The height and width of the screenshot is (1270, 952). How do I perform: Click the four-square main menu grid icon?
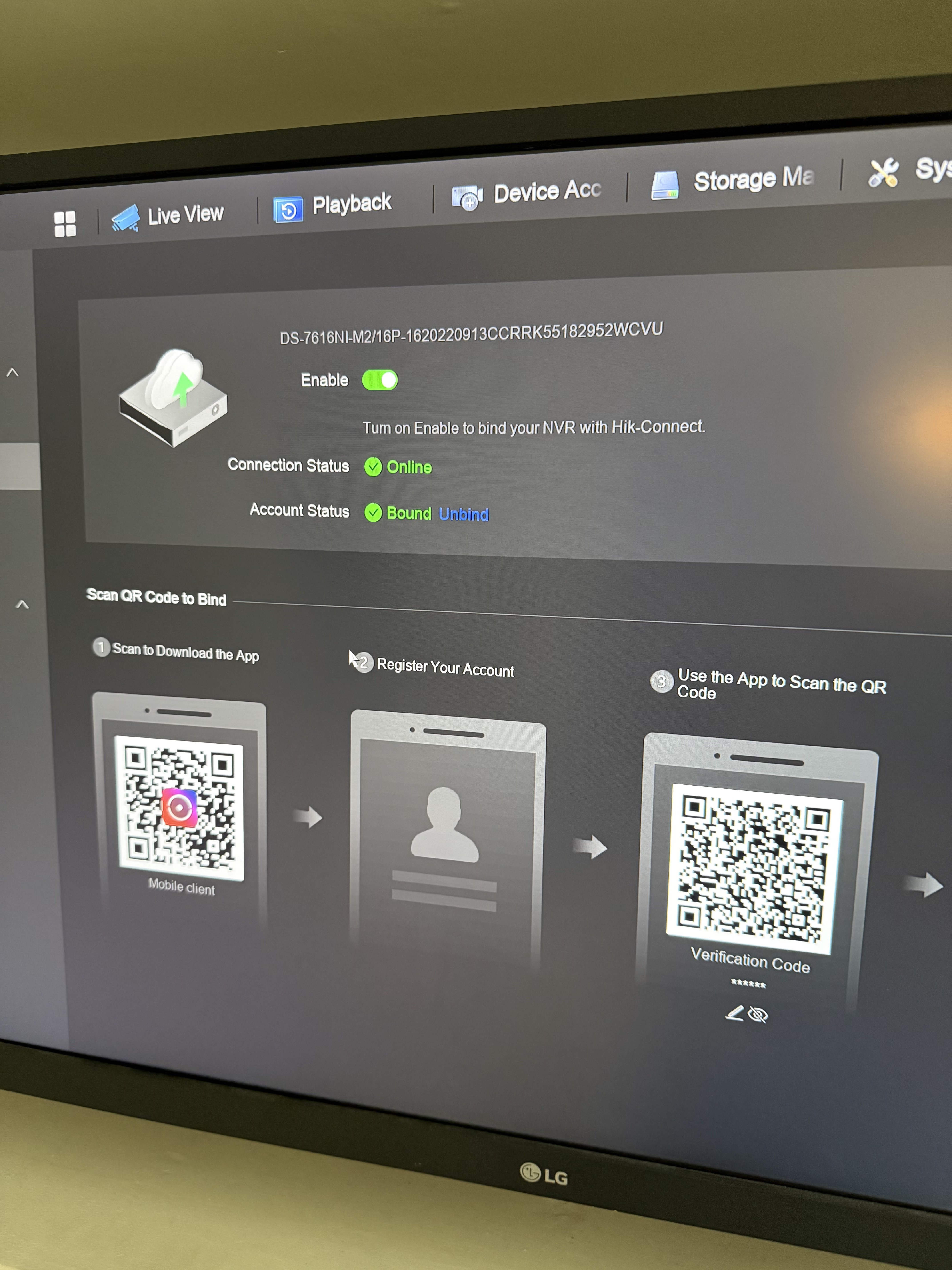65,224
